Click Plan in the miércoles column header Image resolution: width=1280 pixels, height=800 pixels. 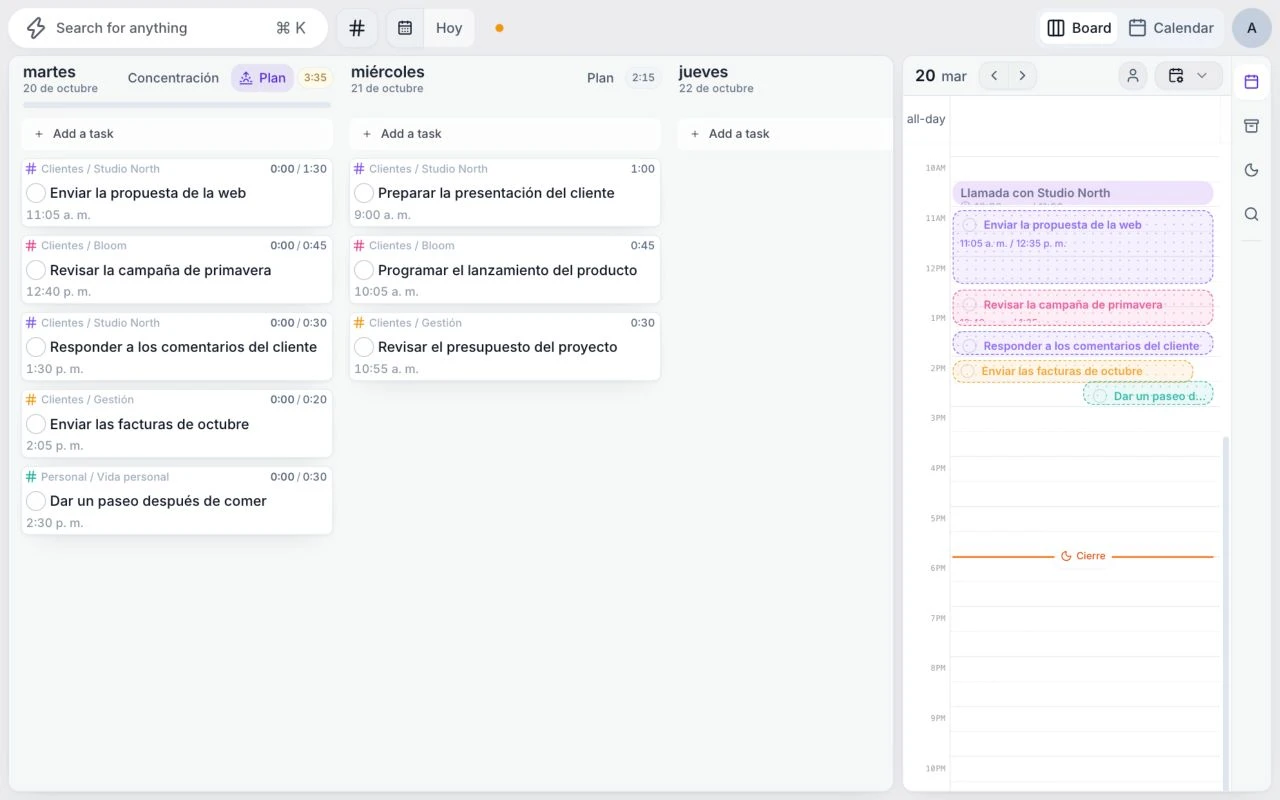coord(600,78)
